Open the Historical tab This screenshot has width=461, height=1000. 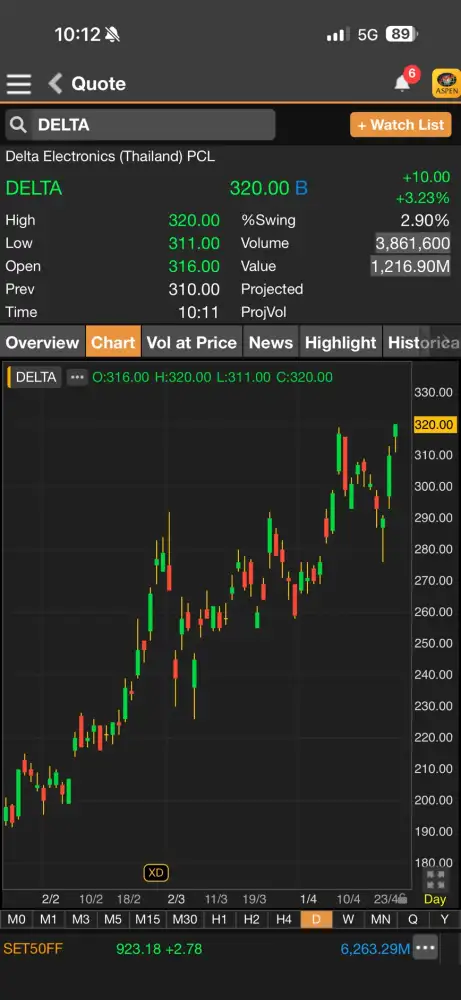pos(422,342)
